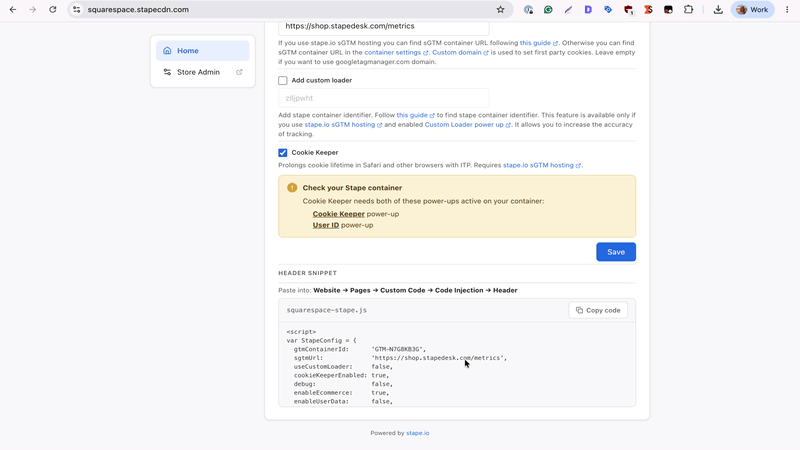The image size is (800, 450).
Task: Open 'this guide' for stape container identifier
Action: [x=415, y=115]
